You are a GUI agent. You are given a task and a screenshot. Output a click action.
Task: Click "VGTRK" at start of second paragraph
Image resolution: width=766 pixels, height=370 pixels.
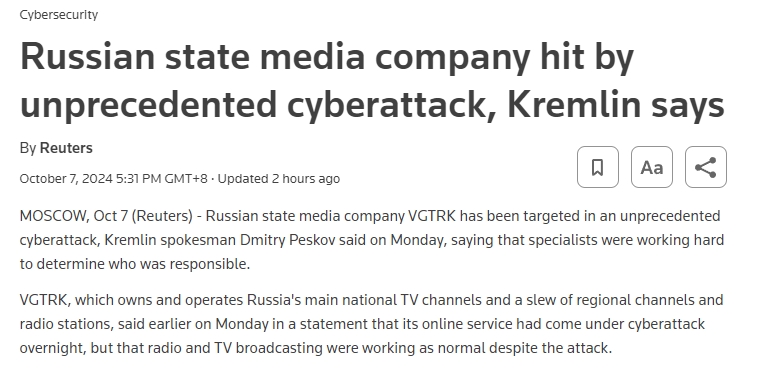(x=43, y=300)
